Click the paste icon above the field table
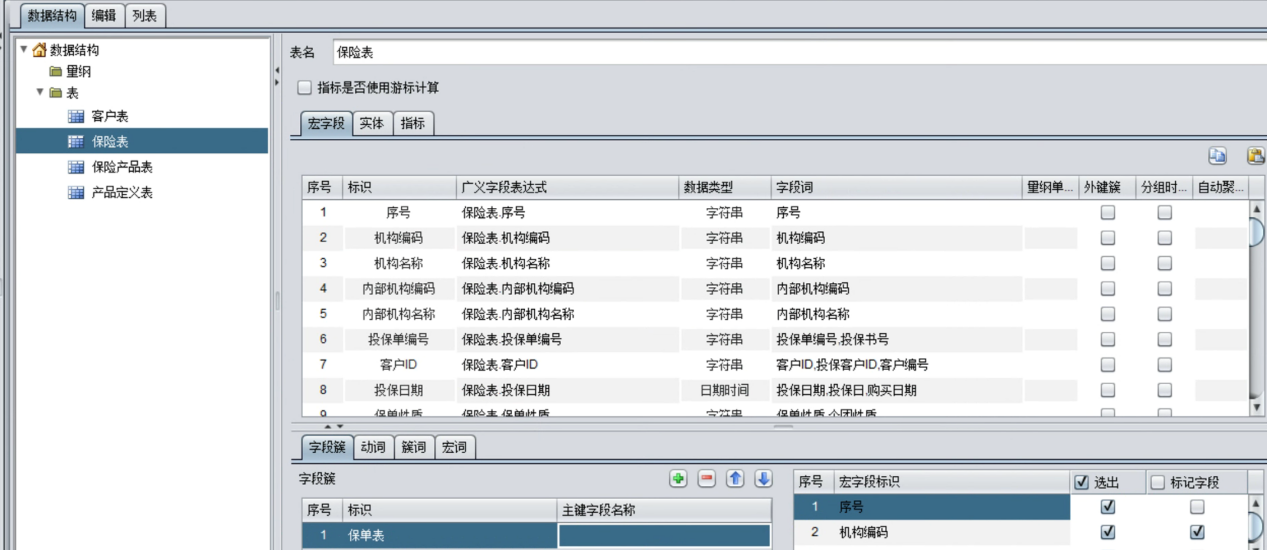Screen dimensions: 1267x550 coord(1255,155)
